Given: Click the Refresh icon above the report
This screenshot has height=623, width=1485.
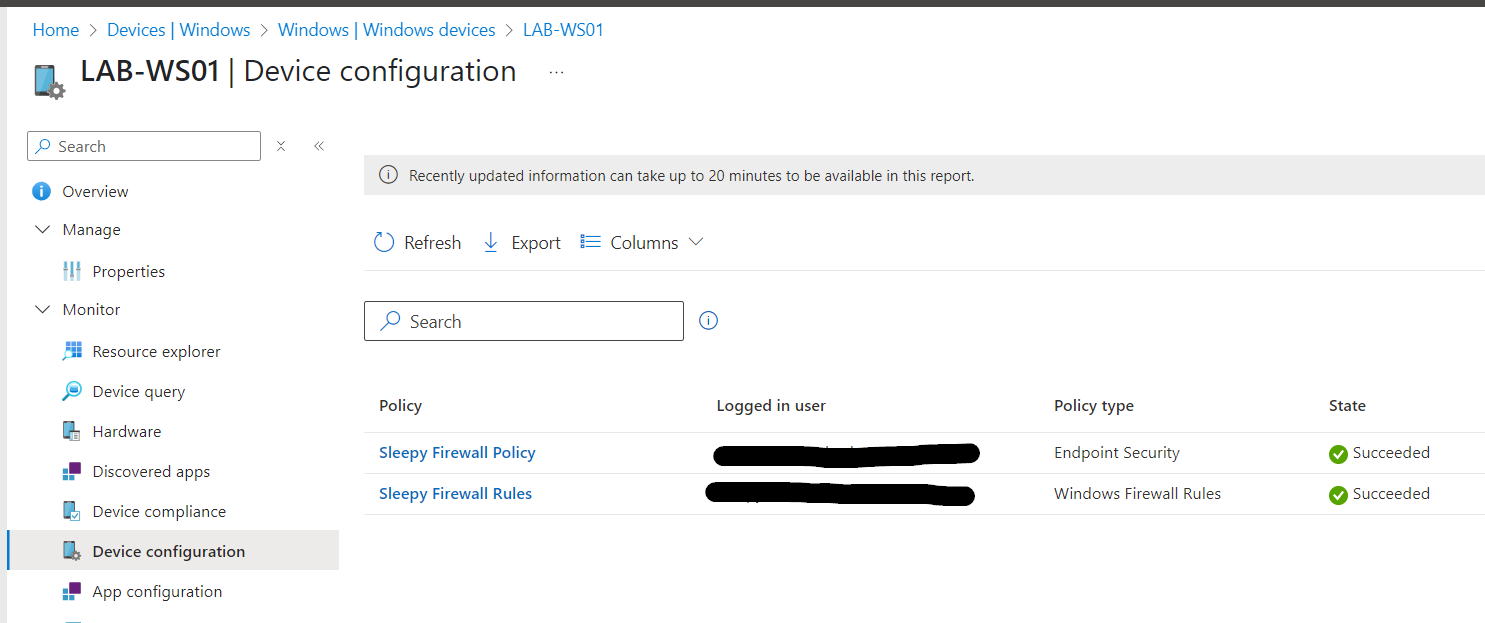Looking at the screenshot, I should 383,242.
